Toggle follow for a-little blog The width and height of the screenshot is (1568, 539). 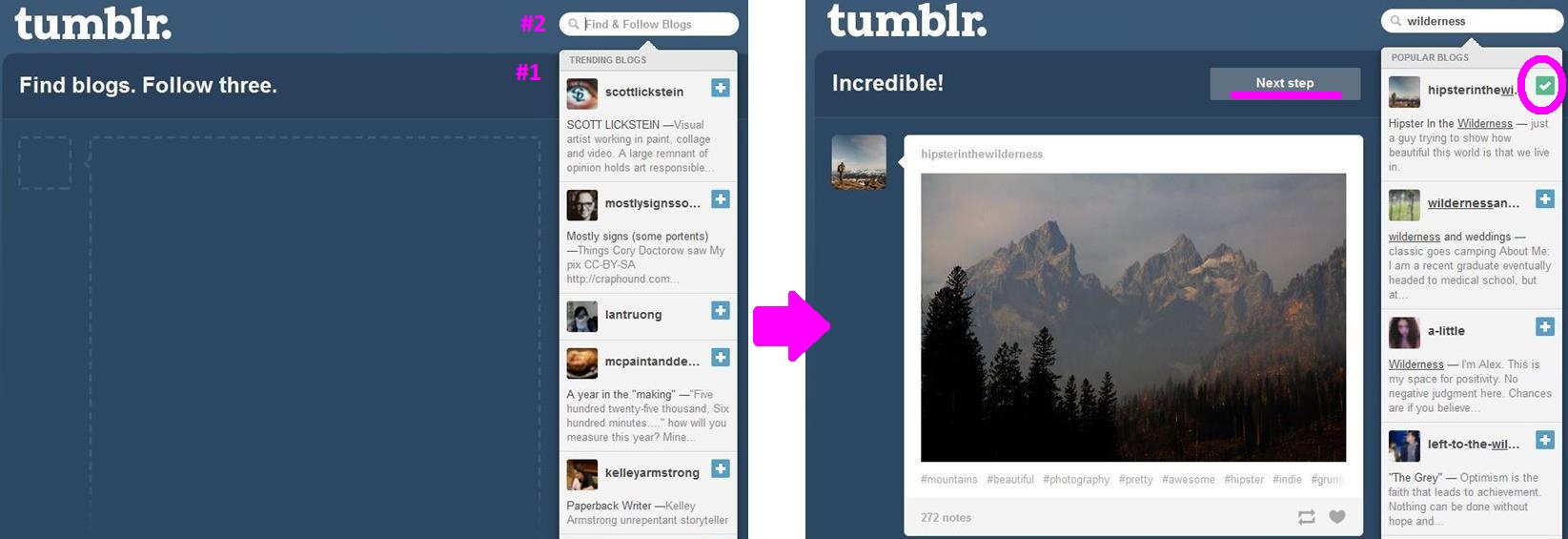(x=1545, y=327)
